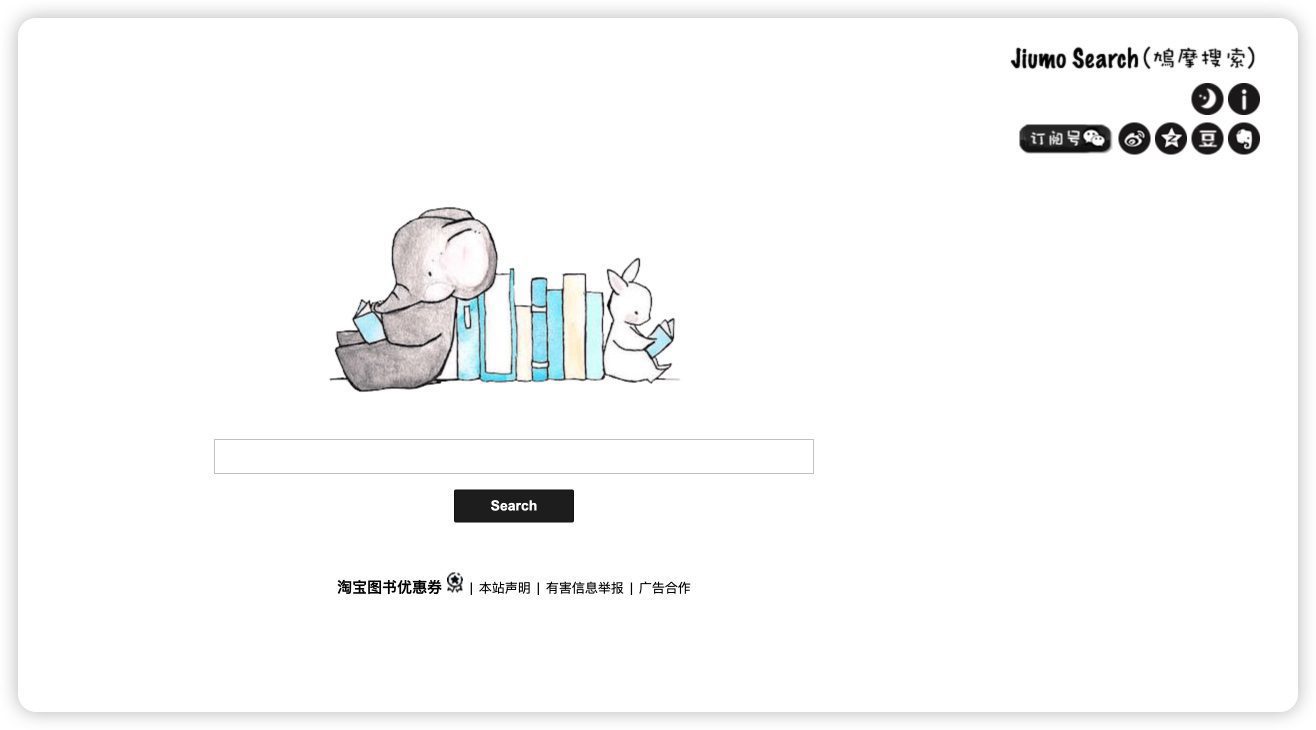Click the open book held by the elephant
1316x730 pixels.
(367, 322)
